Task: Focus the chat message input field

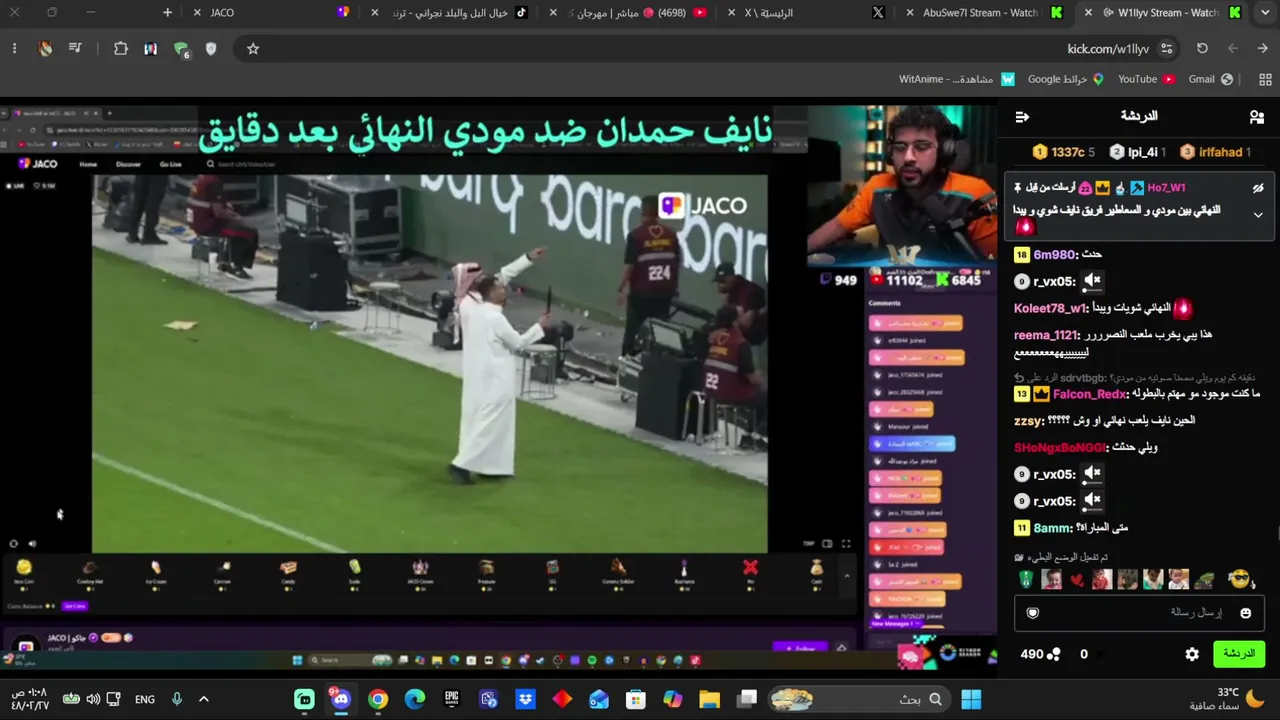Action: tap(1139, 612)
